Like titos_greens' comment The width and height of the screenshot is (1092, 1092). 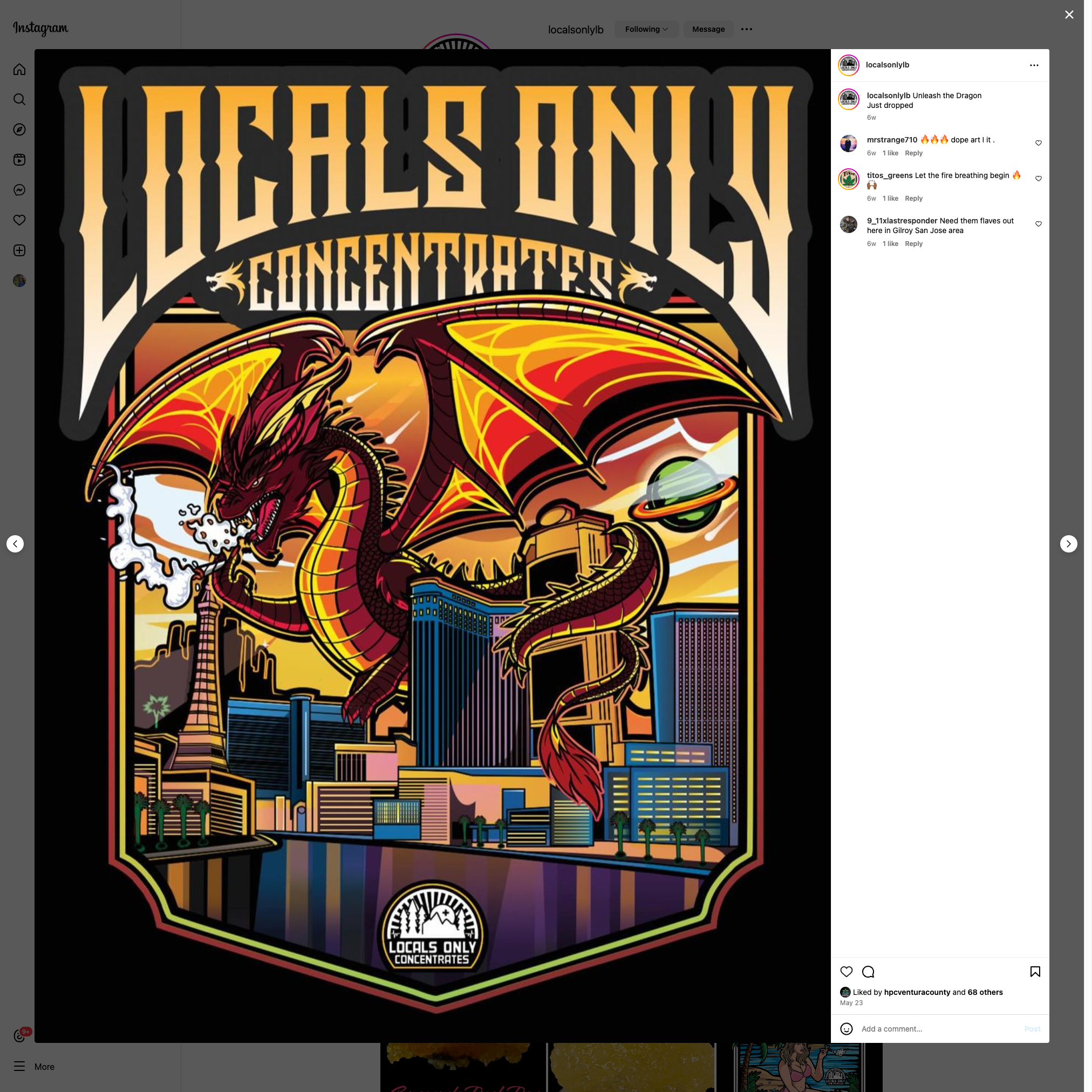1038,179
